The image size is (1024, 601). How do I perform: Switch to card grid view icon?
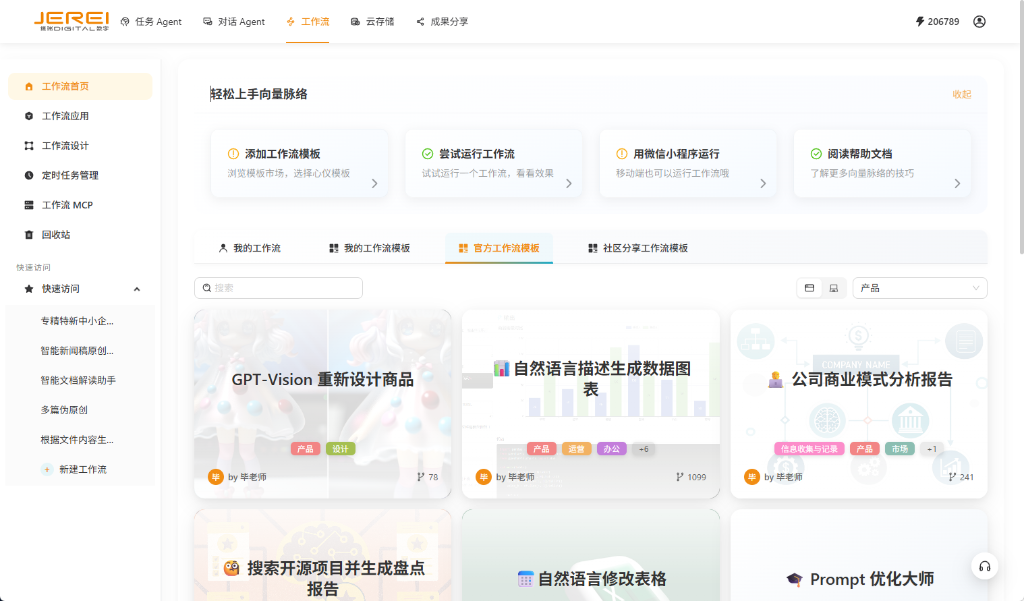coord(809,288)
